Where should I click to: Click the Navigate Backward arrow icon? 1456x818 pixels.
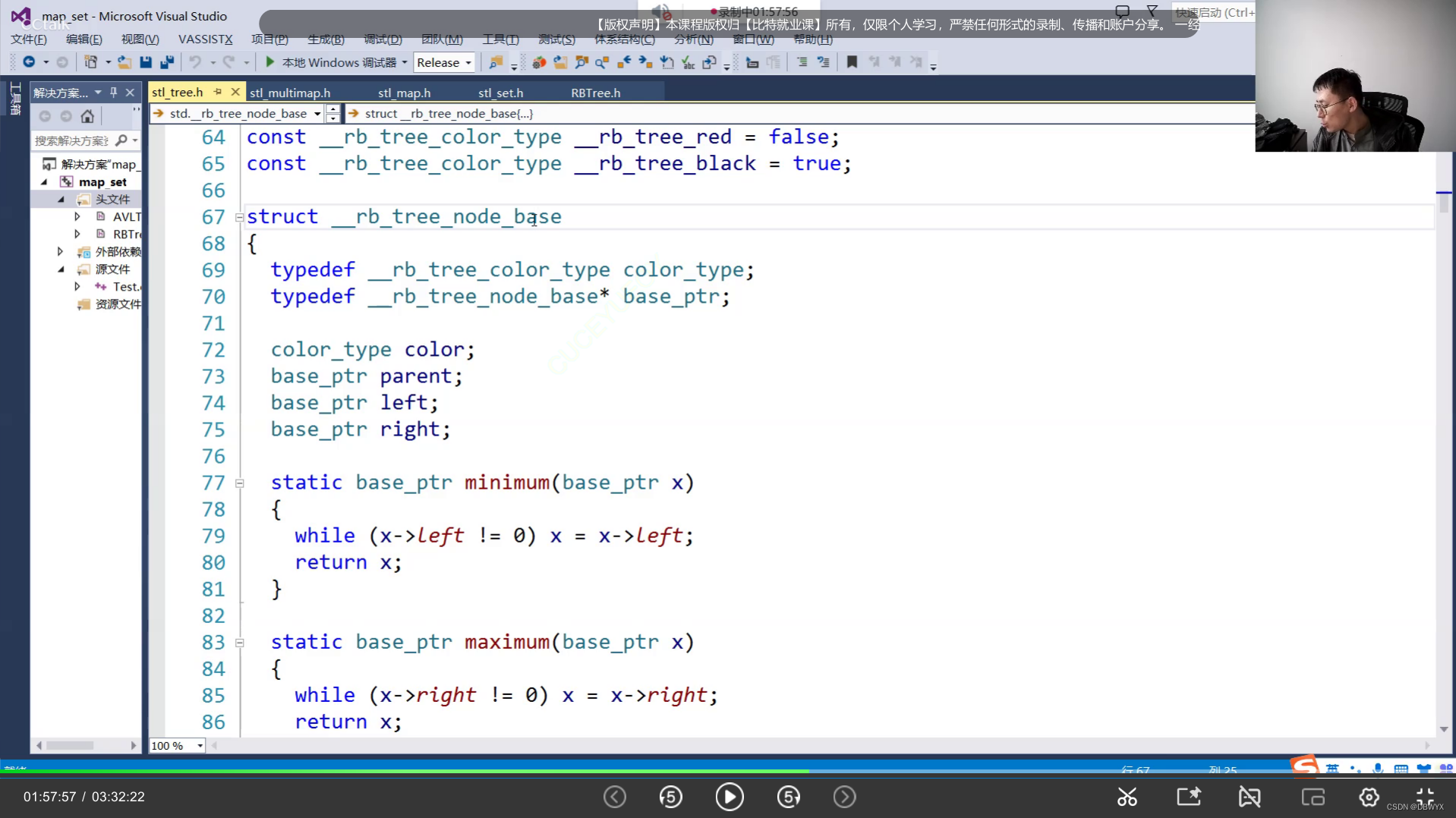(30, 62)
